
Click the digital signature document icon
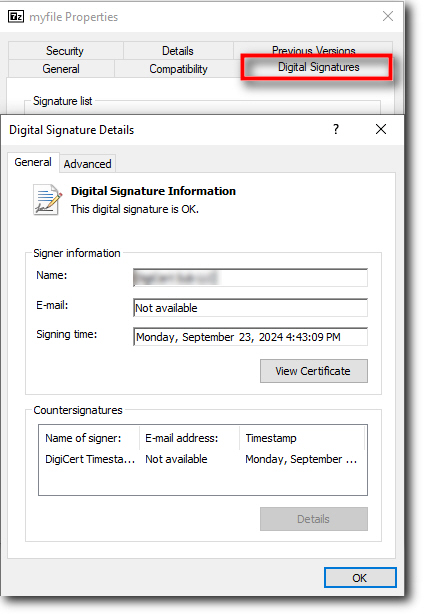click(47, 200)
